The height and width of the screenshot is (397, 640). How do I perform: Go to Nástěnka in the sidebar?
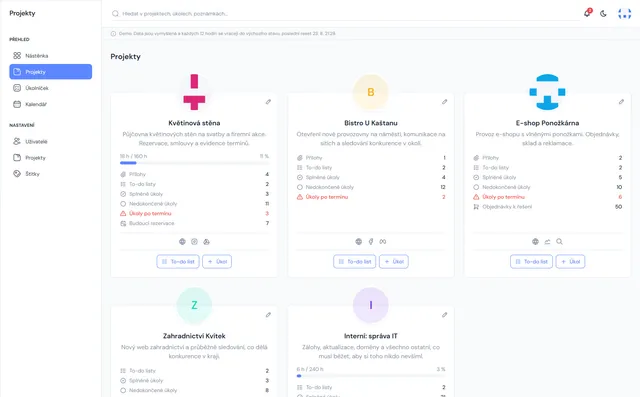[x=51, y=55]
